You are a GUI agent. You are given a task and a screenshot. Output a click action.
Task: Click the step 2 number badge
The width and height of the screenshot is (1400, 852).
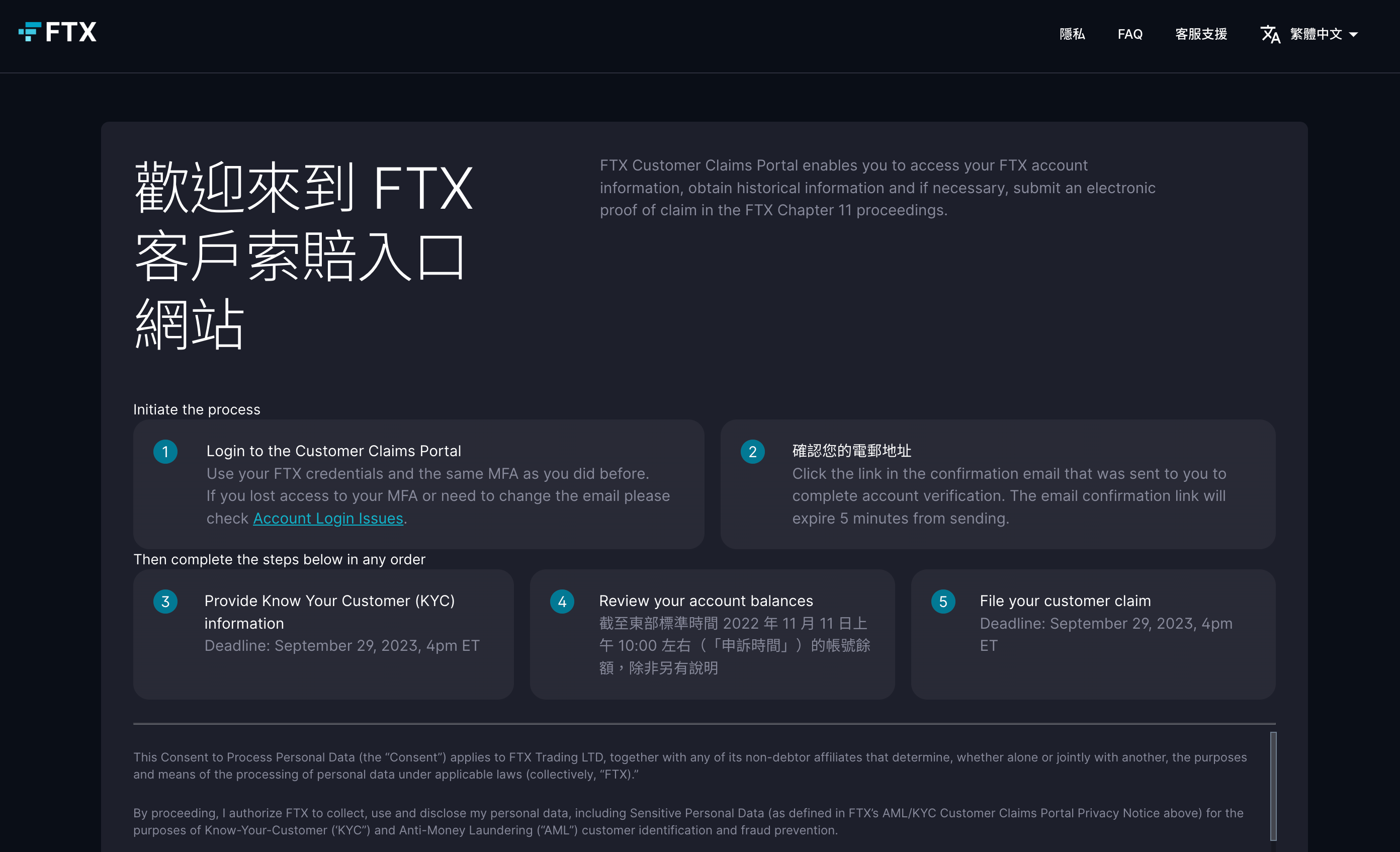(x=752, y=452)
